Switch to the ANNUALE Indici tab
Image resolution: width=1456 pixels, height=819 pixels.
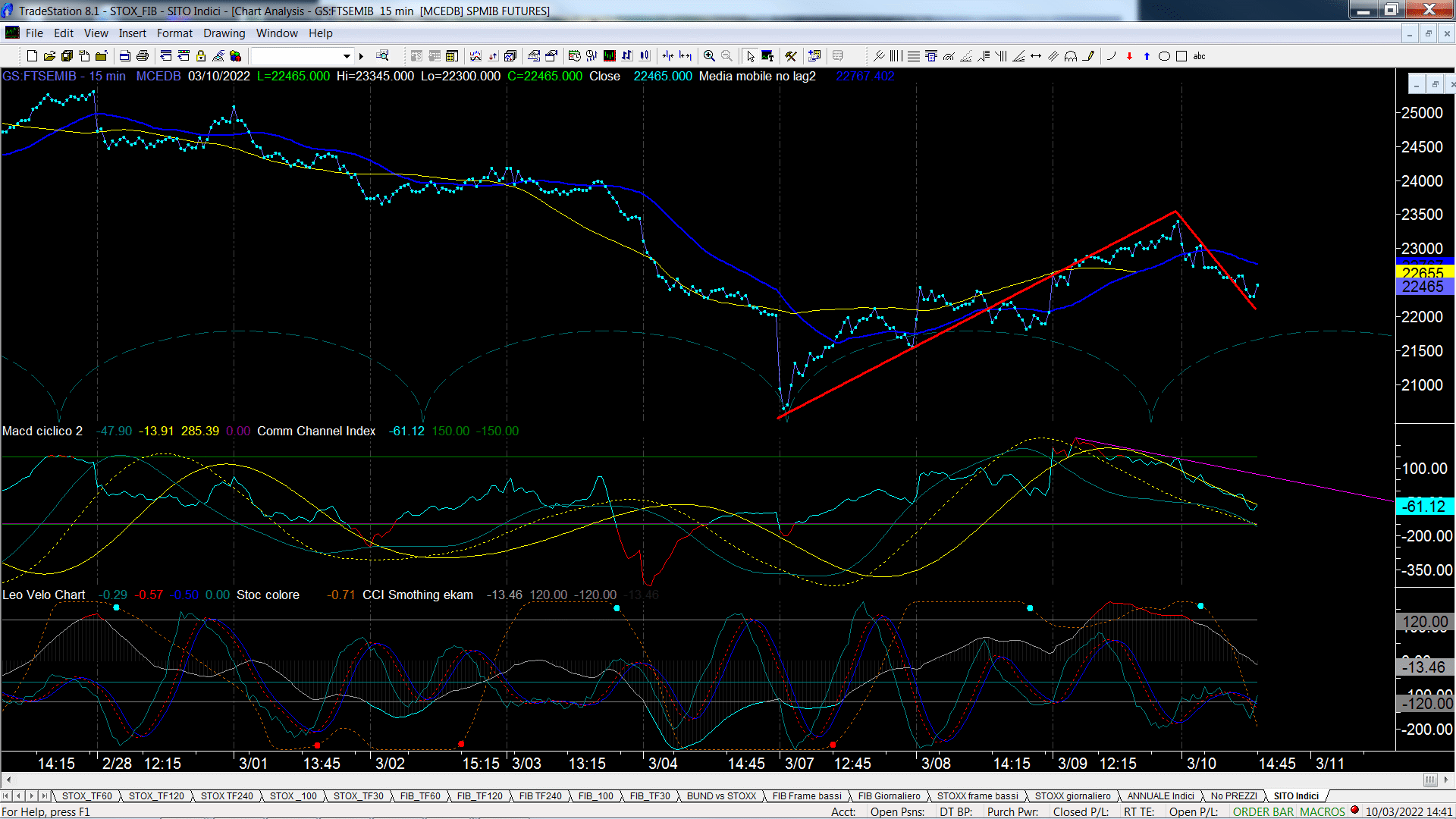[1160, 795]
